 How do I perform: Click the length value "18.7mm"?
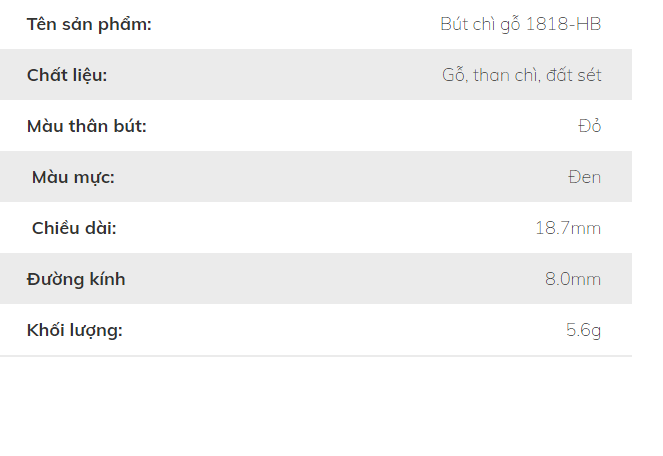pyautogui.click(x=568, y=228)
